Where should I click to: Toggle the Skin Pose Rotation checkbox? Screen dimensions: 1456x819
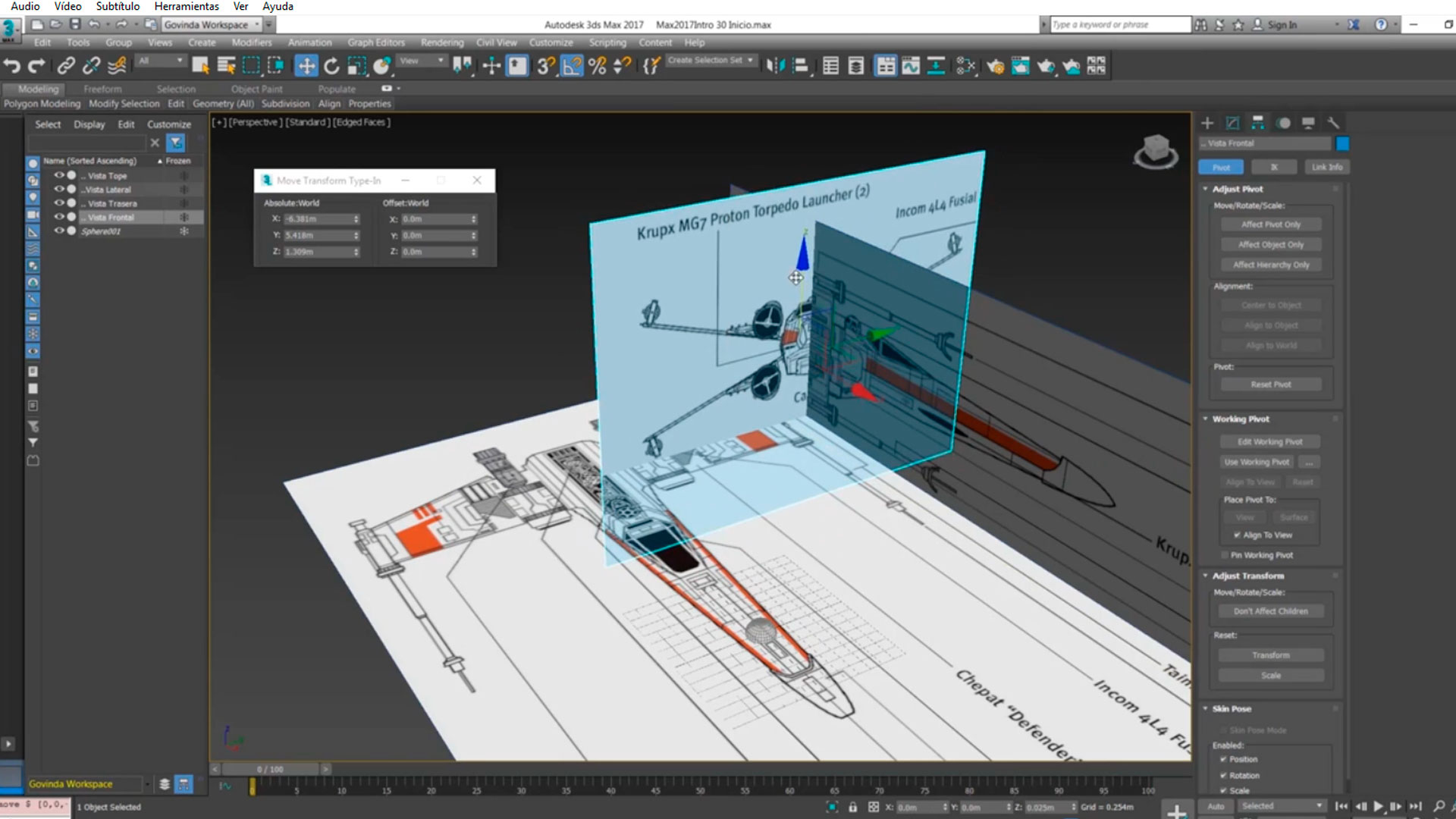(1223, 775)
